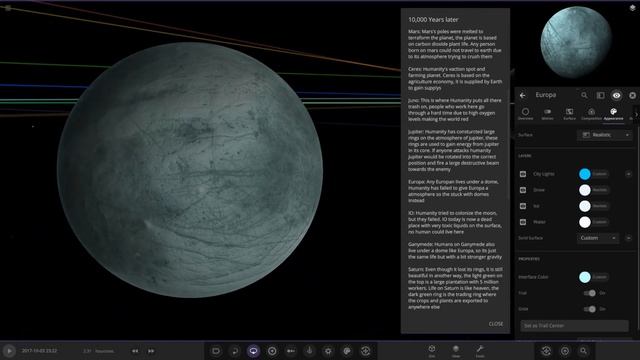Click the Custom label beside City Lights

click(x=600, y=174)
